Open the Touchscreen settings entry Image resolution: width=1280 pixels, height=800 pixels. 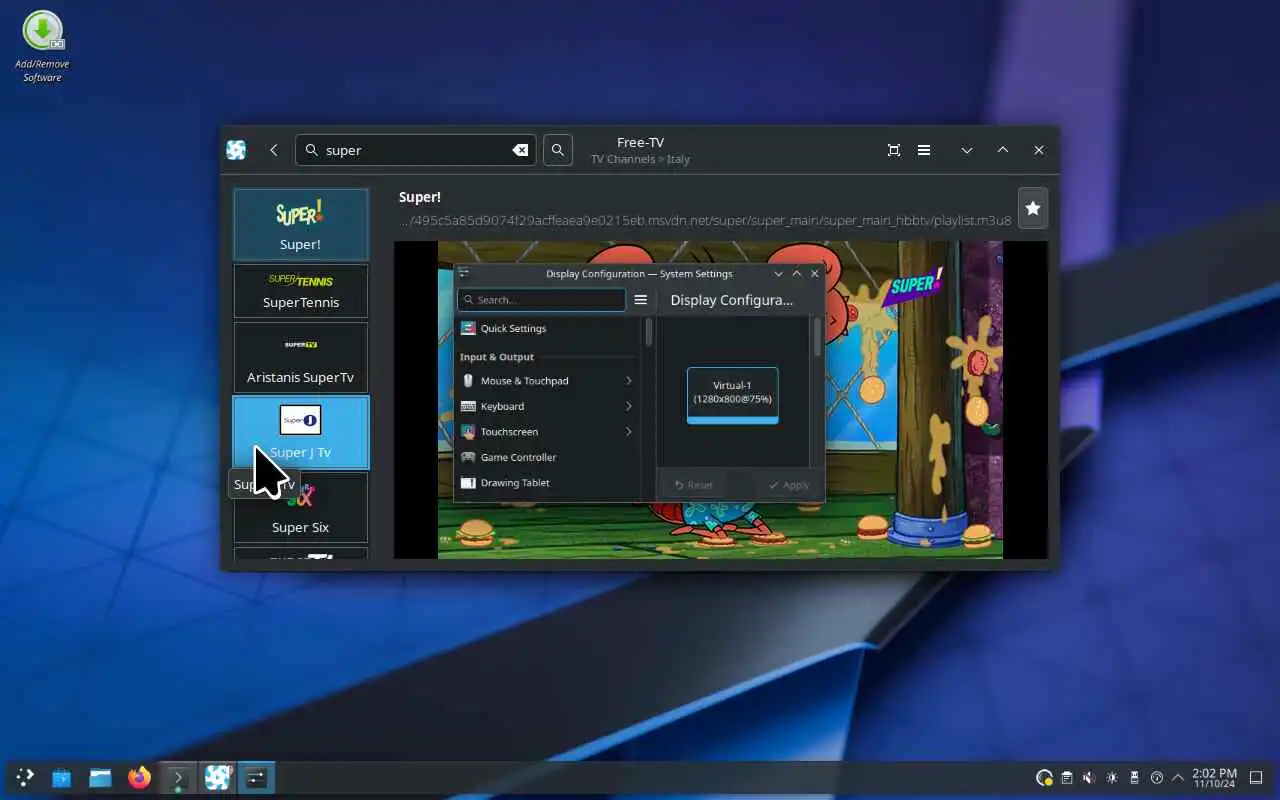(547, 431)
